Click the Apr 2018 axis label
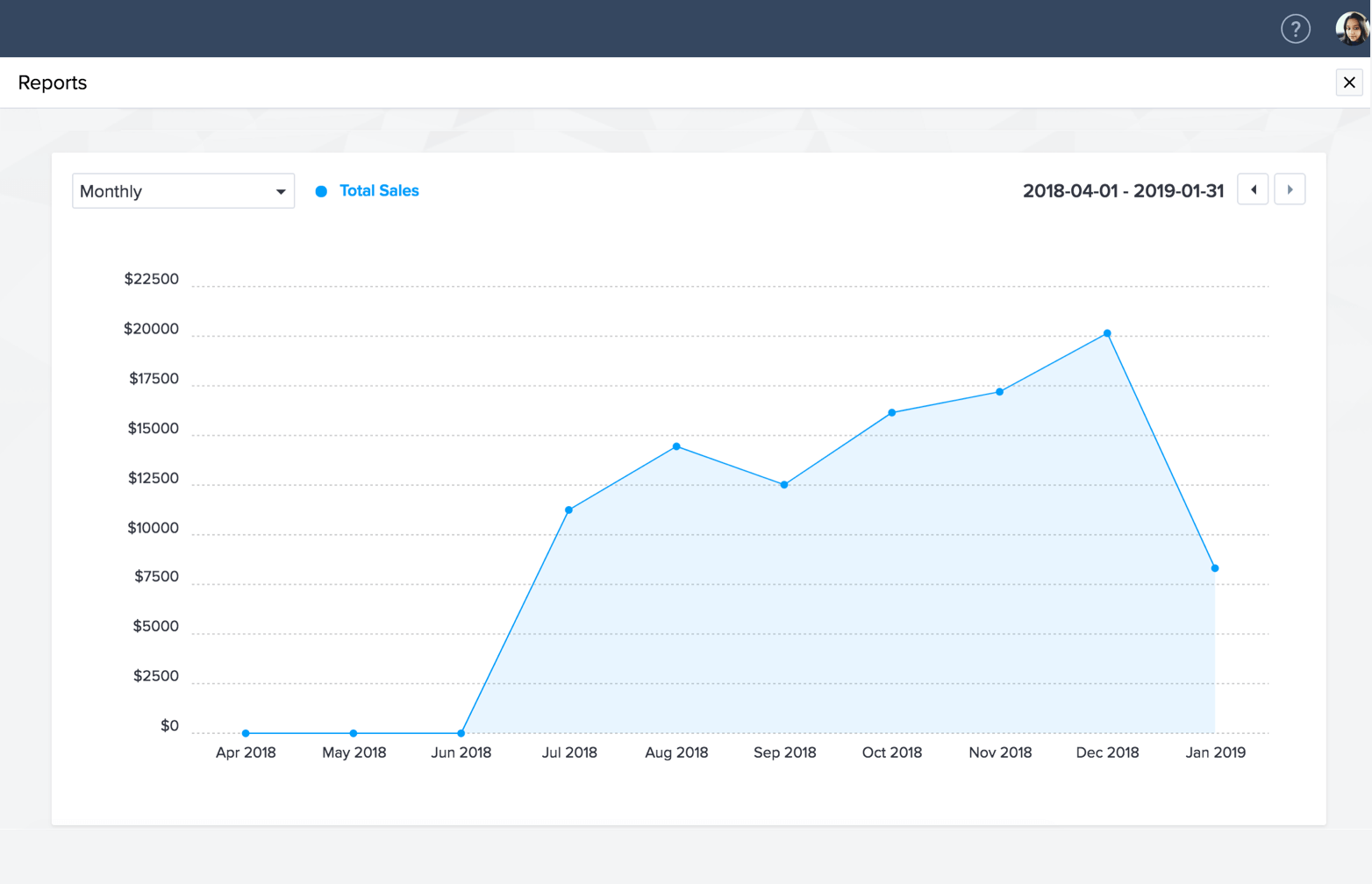Screen dimensions: 1372x884 [246, 752]
